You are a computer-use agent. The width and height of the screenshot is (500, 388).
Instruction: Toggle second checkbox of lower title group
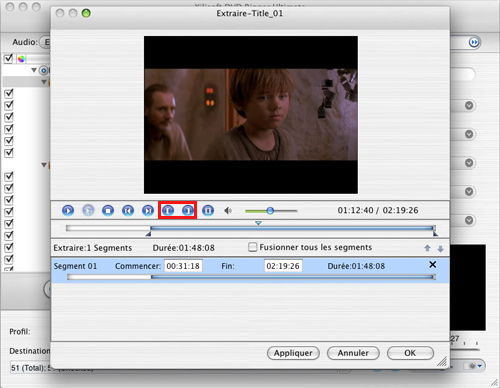pos(9,188)
